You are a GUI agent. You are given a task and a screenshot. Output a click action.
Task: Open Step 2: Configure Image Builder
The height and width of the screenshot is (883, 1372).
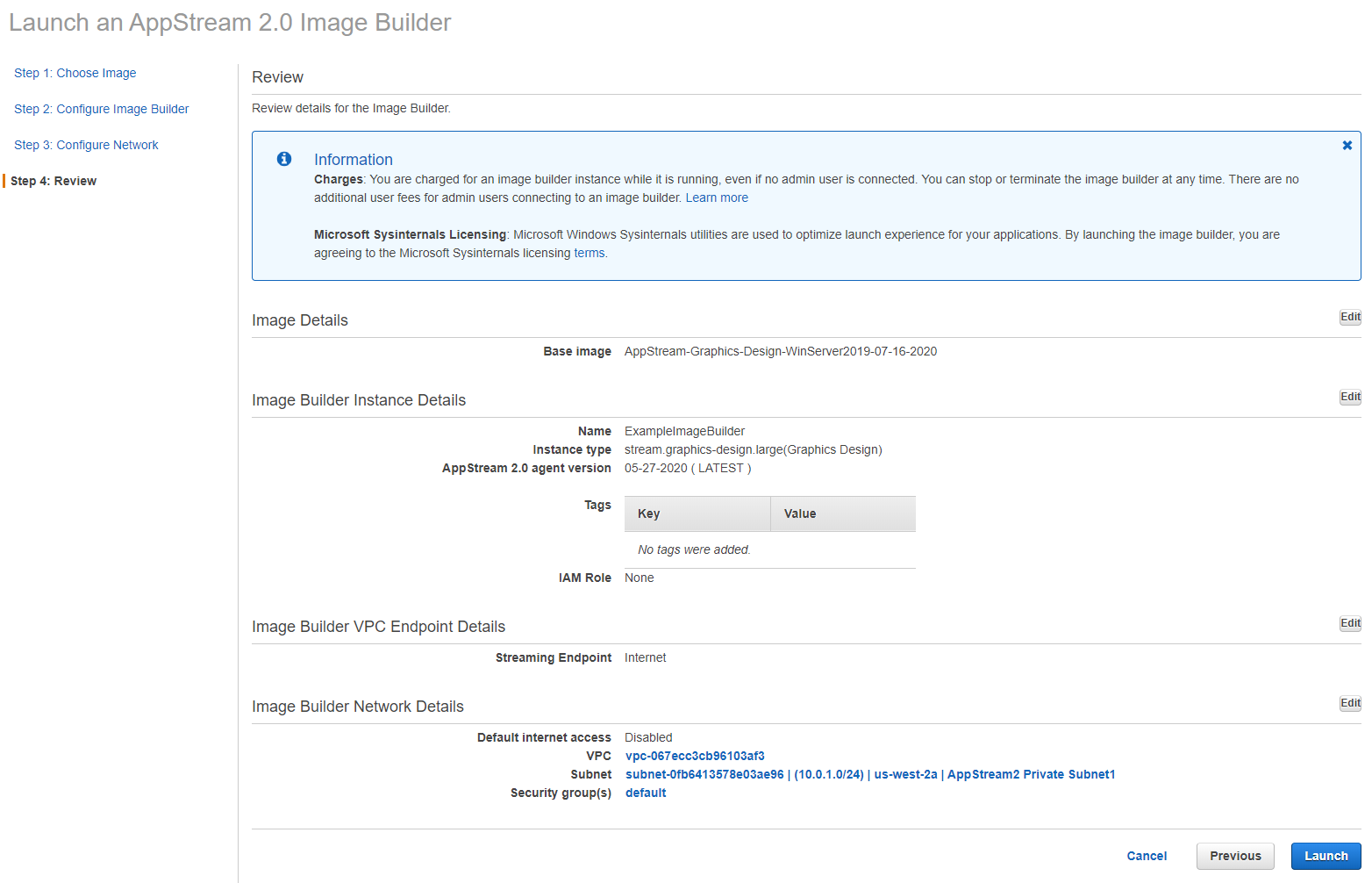coord(101,109)
